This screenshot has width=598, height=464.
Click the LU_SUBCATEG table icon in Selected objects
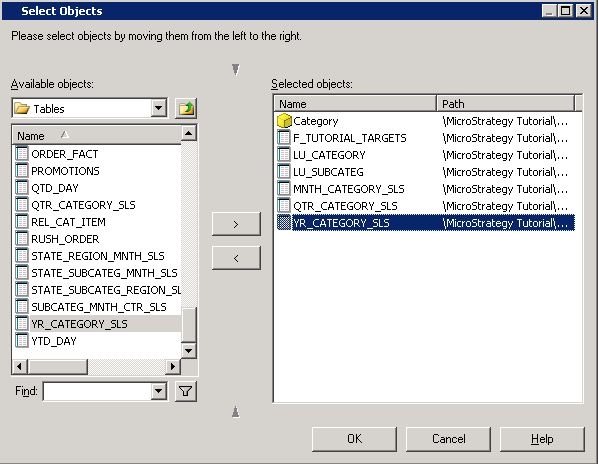[284, 172]
